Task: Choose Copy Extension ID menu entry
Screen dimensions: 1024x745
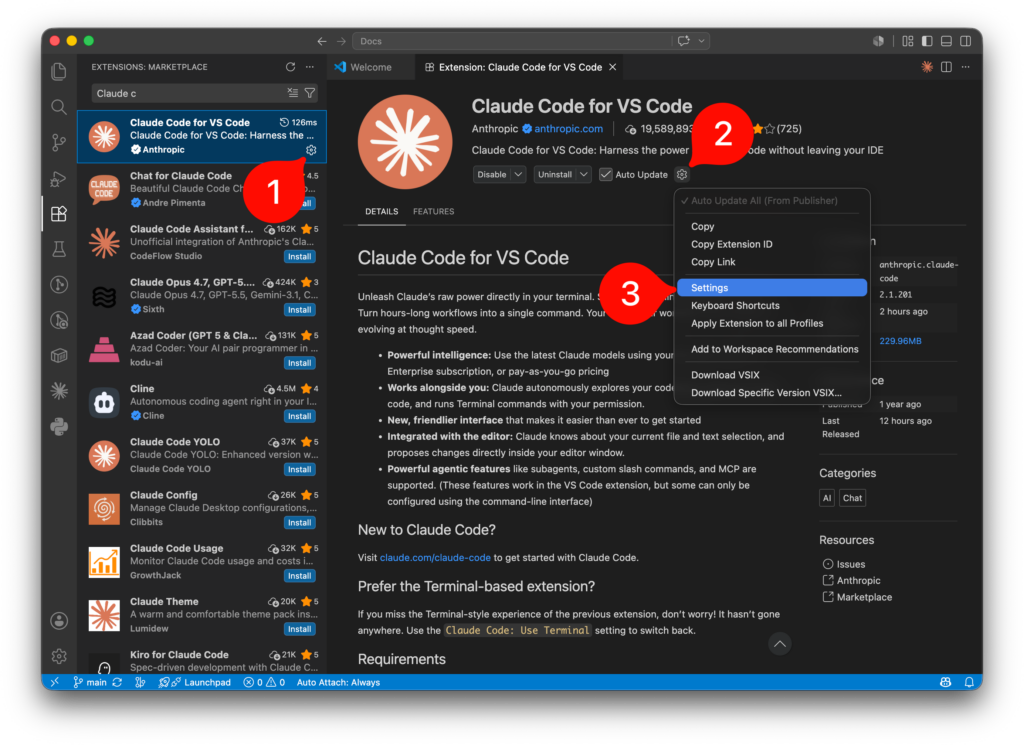Action: (772, 244)
